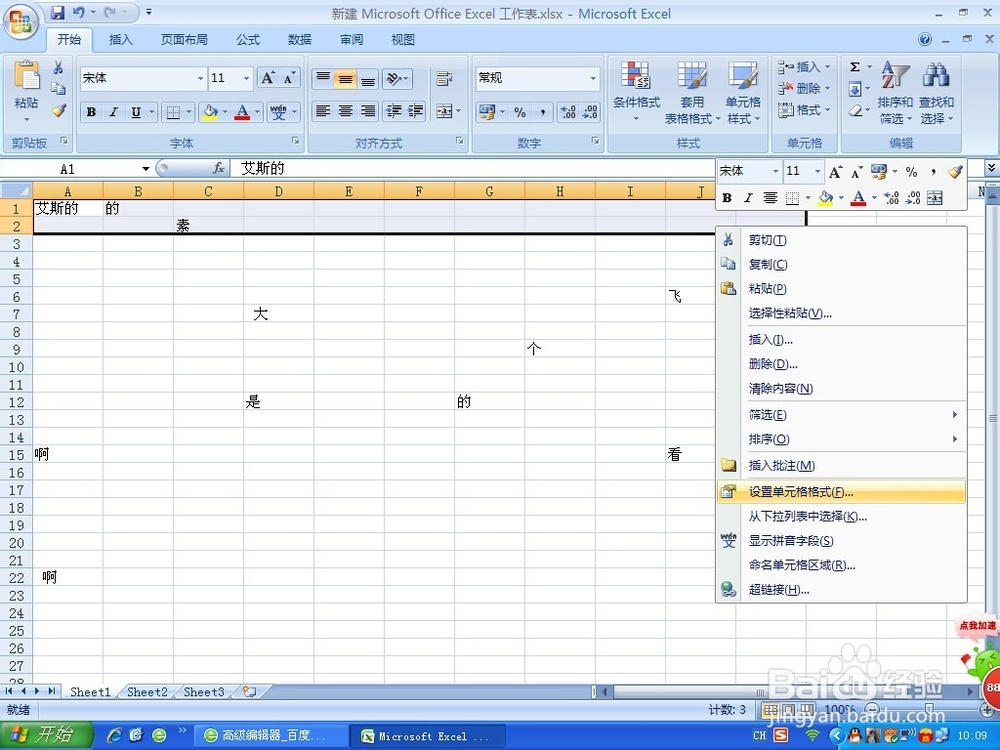
Task: Choose Clear Contents (清除内容) in context menu
Action: tap(841, 388)
